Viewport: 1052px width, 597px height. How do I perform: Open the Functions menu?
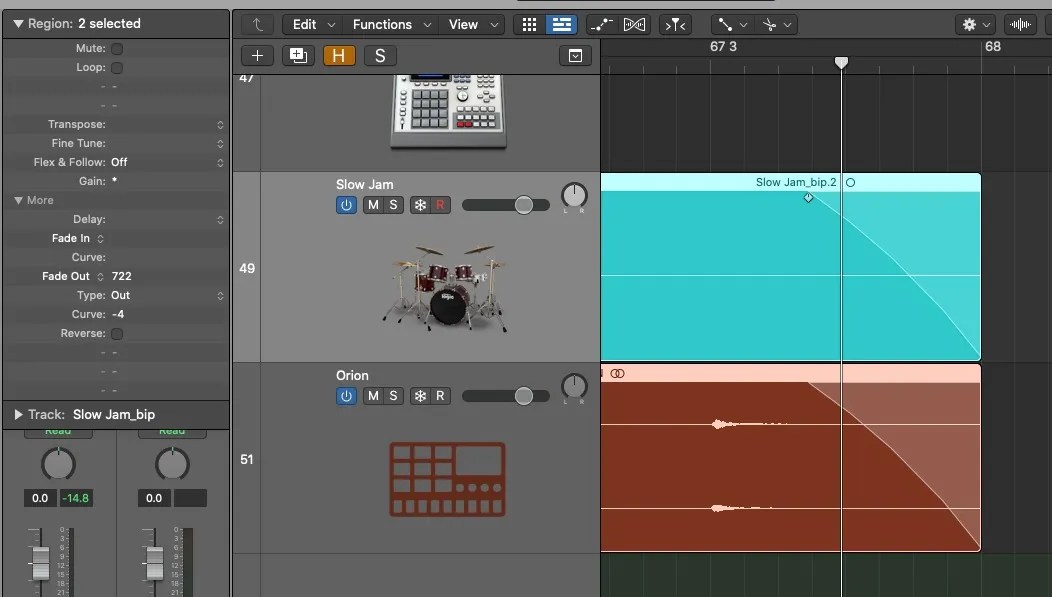(x=384, y=23)
